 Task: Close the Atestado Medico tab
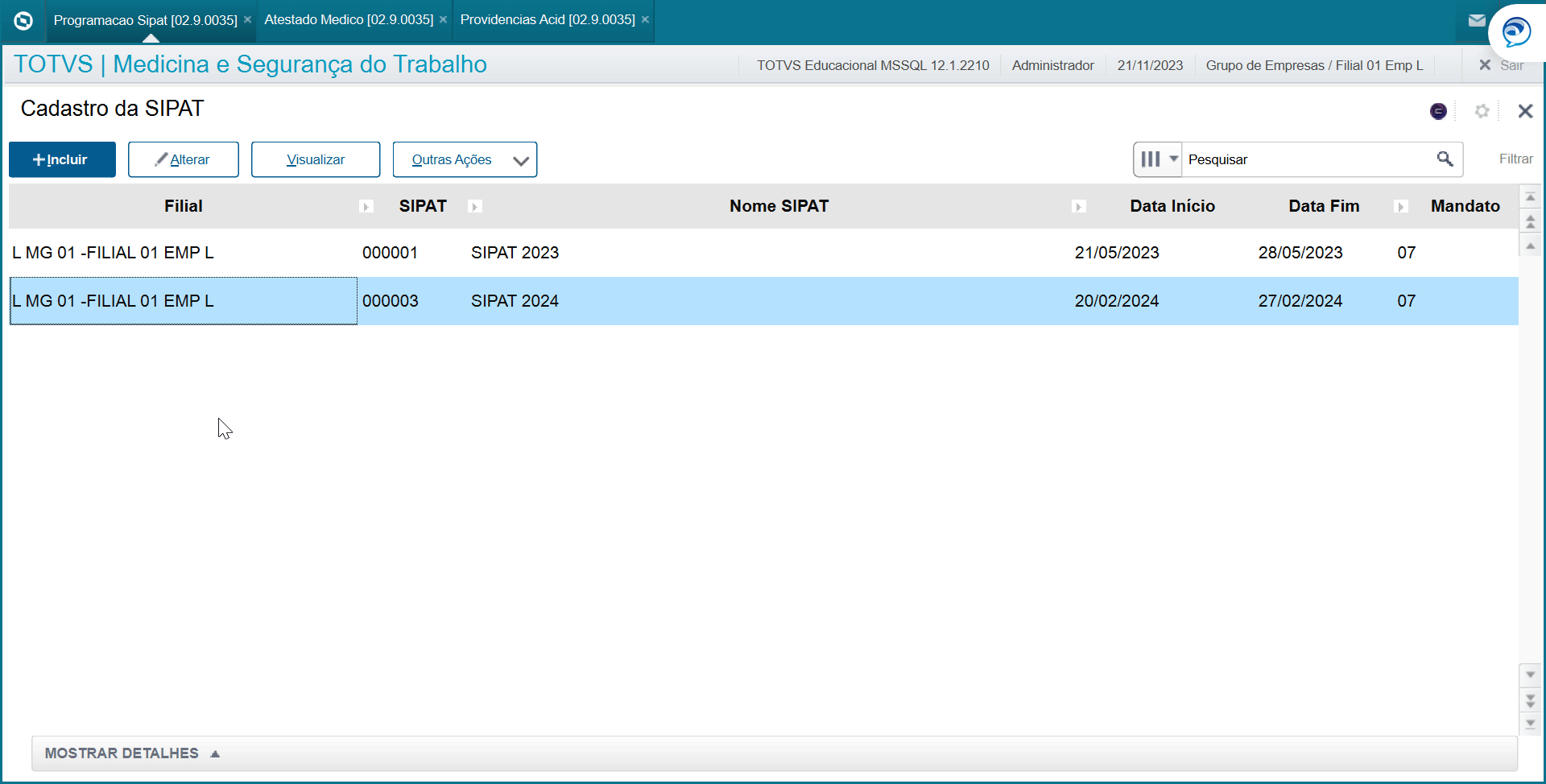(443, 20)
